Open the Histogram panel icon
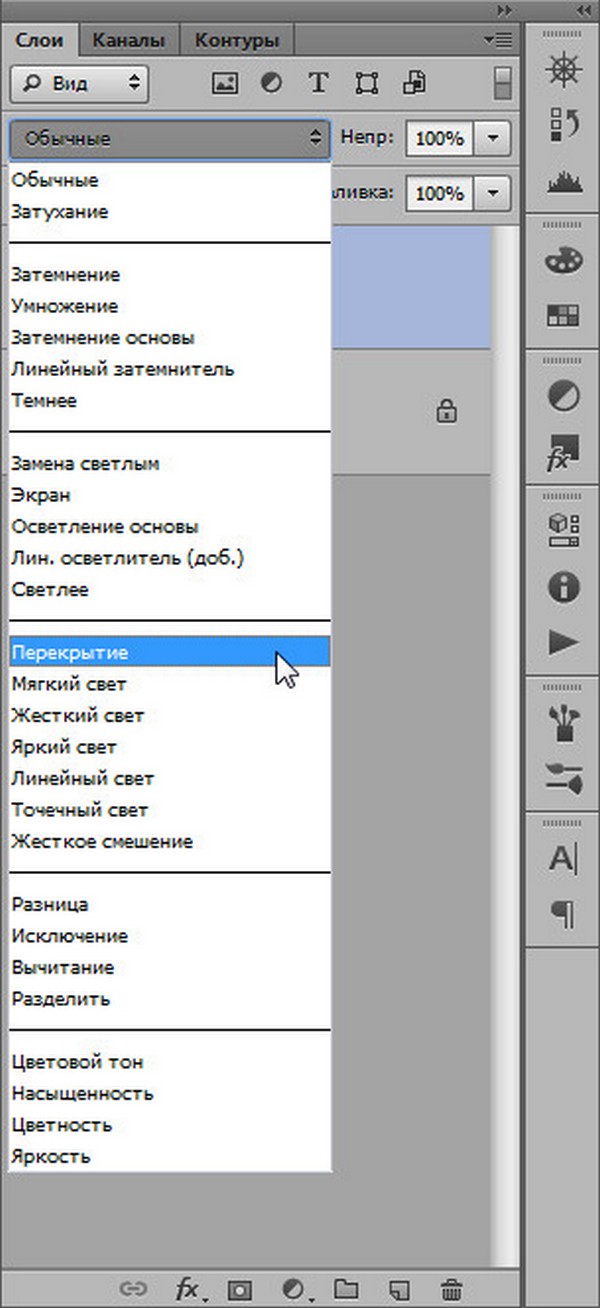The width and height of the screenshot is (600, 1308). 563,182
